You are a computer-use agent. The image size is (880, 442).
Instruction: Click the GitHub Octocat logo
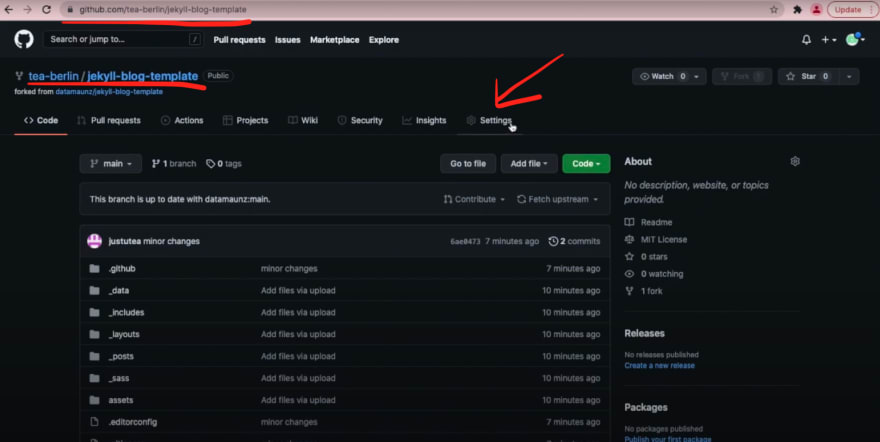point(24,39)
